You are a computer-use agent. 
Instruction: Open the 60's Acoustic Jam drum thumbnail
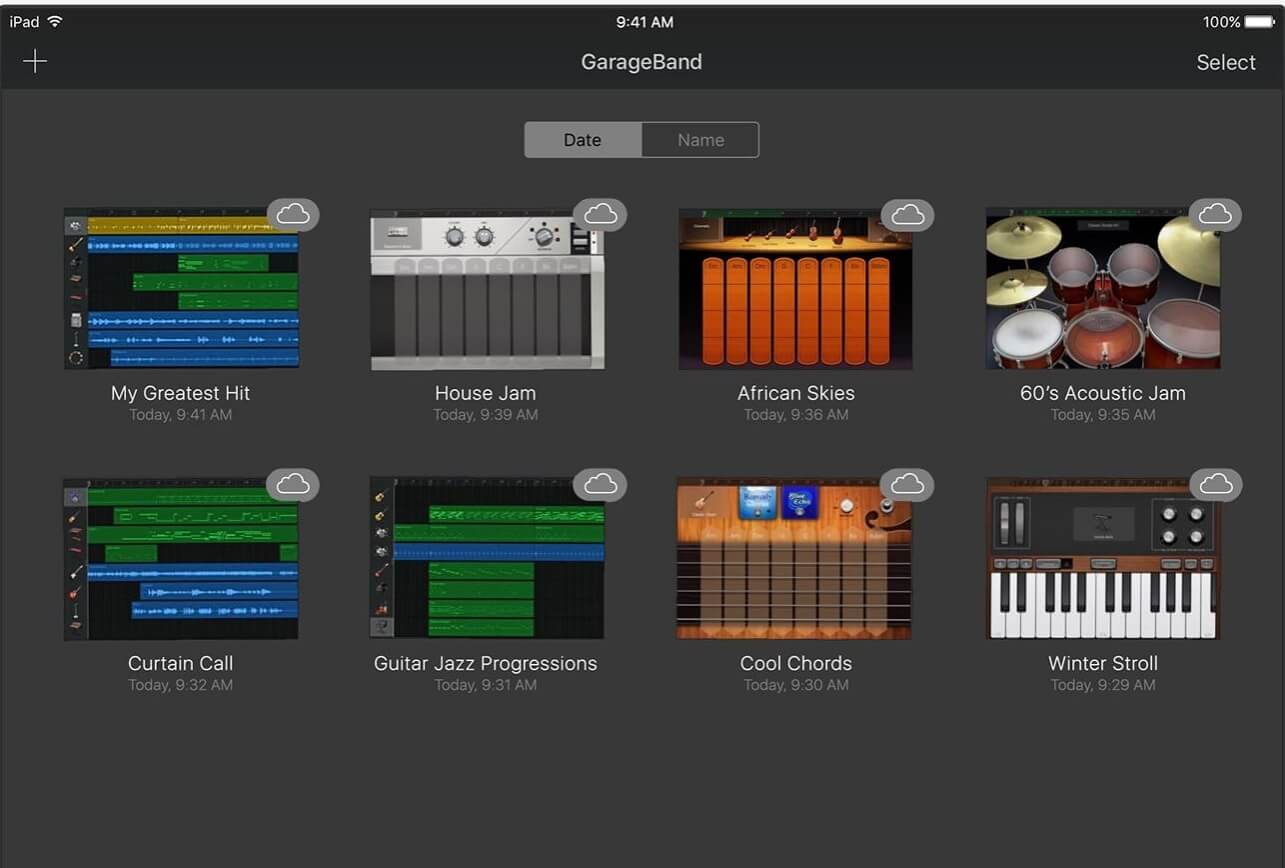[x=1103, y=289]
